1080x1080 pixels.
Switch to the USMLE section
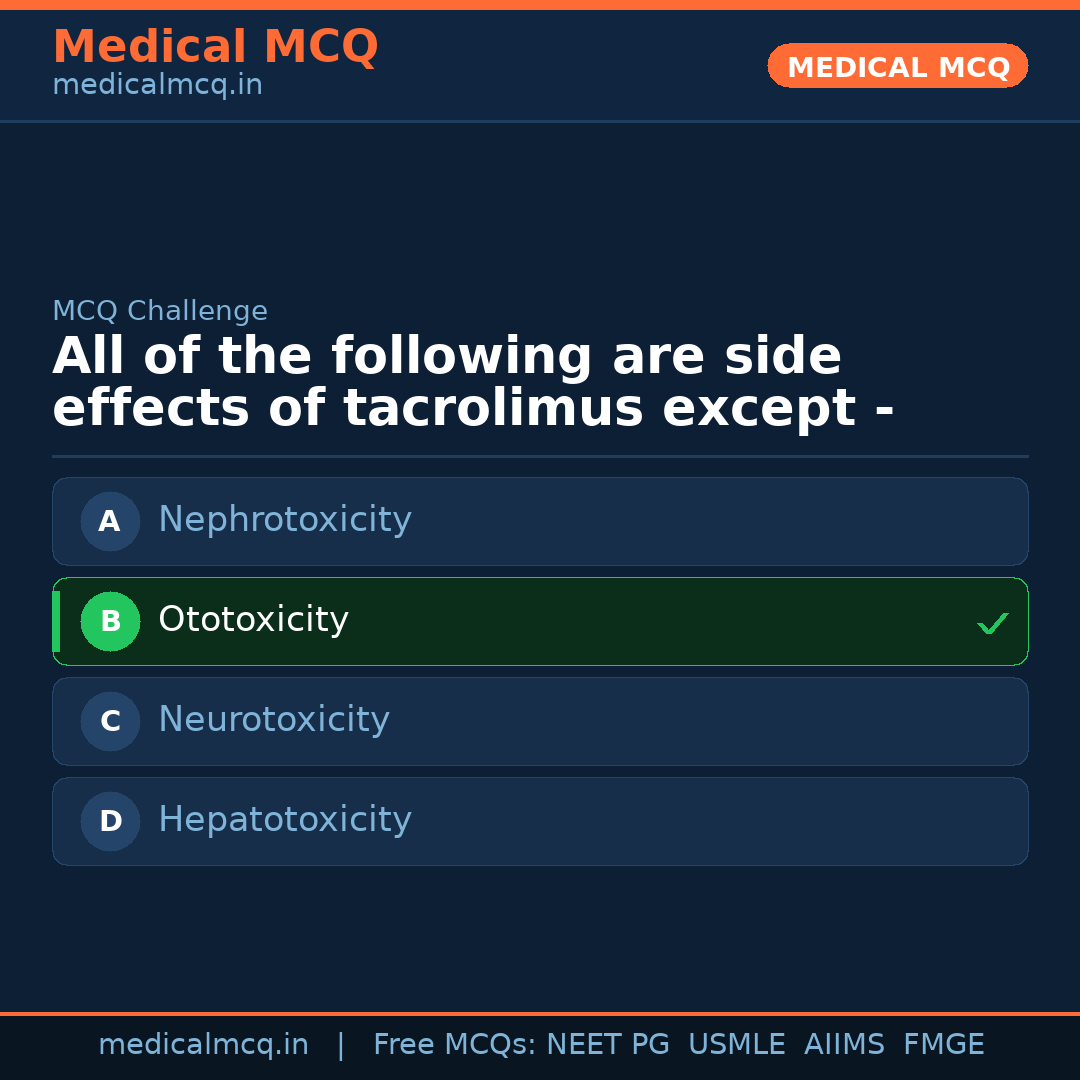click(737, 1044)
